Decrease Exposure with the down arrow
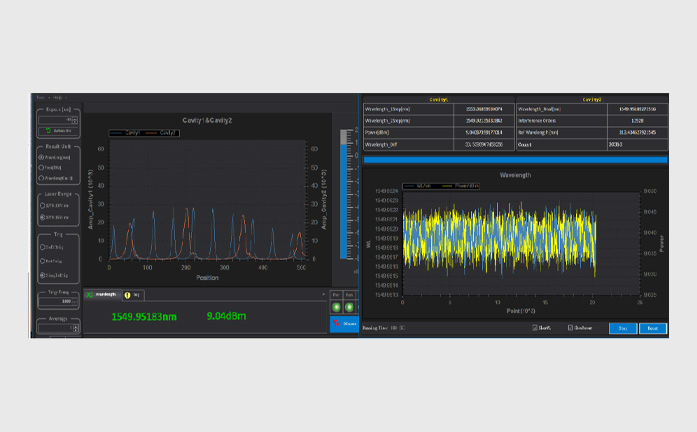The width and height of the screenshot is (697, 432). pos(75,122)
